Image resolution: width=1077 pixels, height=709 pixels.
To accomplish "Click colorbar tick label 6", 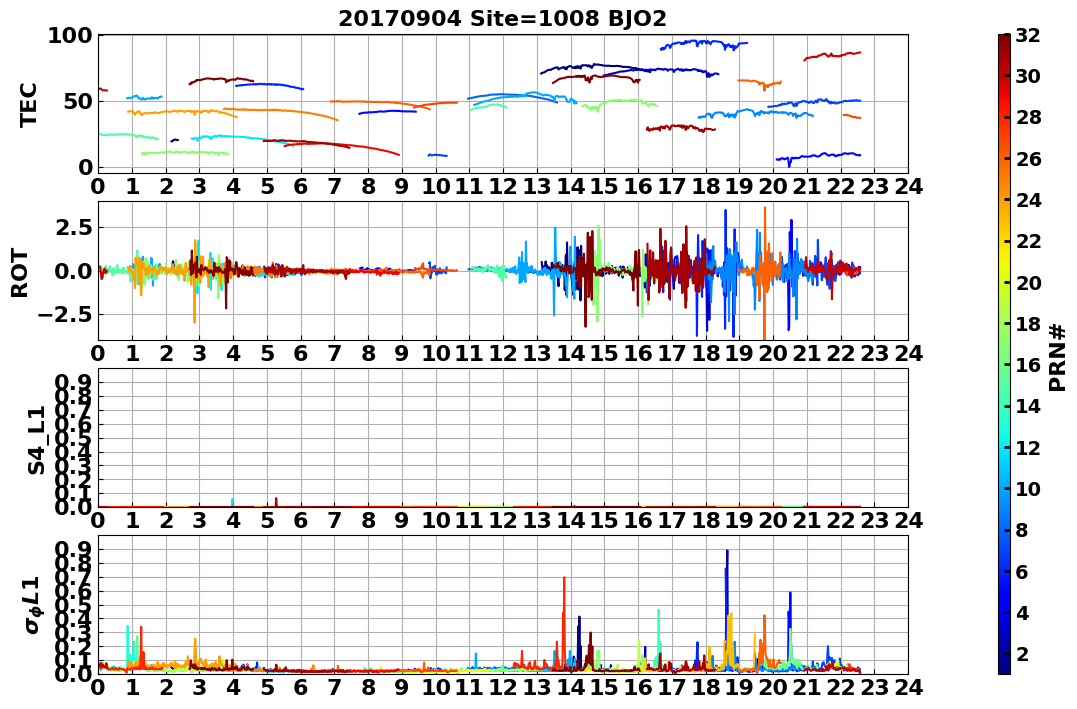I will click(x=1022, y=571).
